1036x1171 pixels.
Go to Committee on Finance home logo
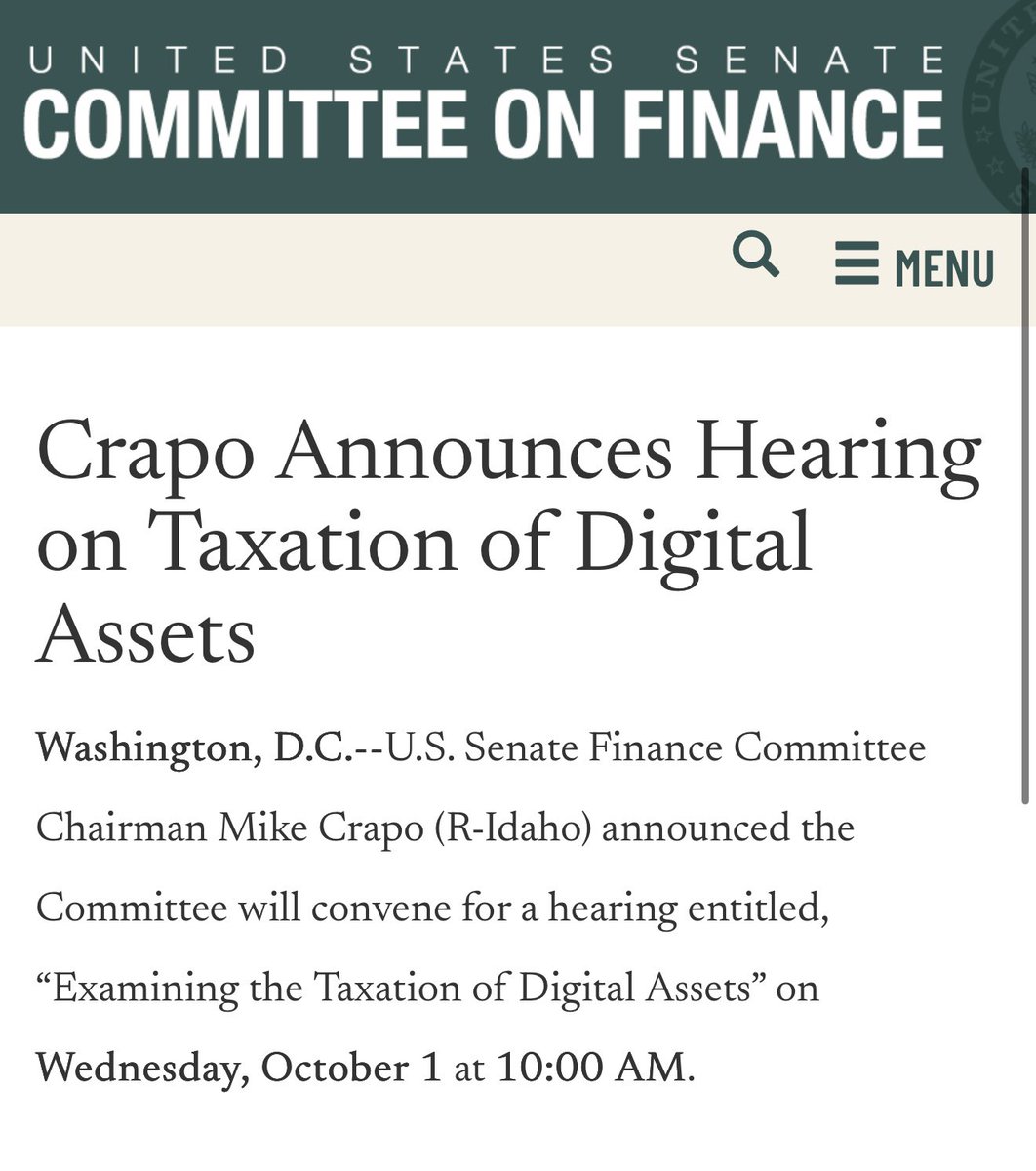tap(484, 124)
